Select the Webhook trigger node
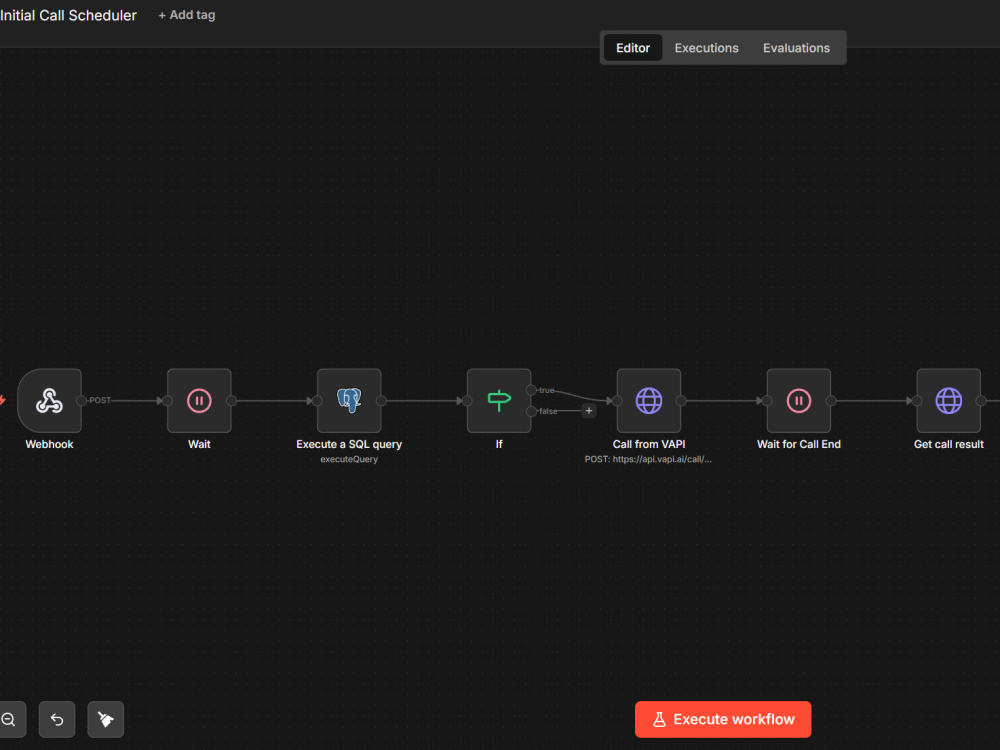The image size is (1000, 750). coord(50,401)
